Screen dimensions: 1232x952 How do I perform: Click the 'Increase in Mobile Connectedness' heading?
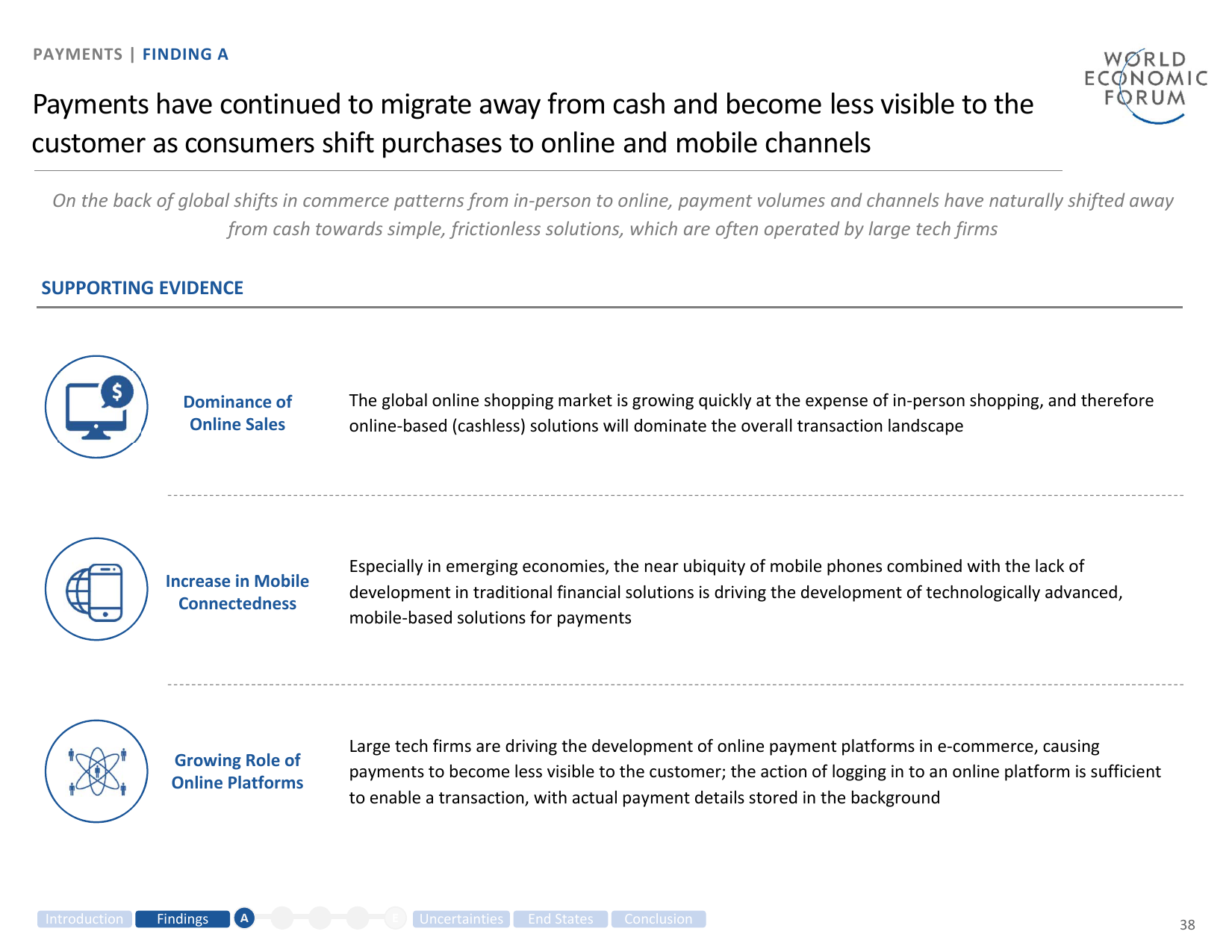coord(237,592)
